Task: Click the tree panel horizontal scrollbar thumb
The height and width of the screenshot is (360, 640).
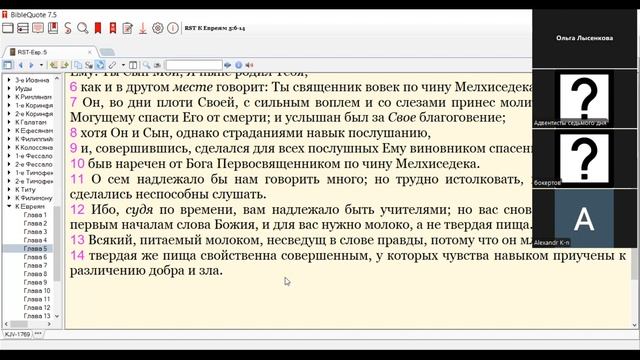Action: pyautogui.click(x=19, y=324)
